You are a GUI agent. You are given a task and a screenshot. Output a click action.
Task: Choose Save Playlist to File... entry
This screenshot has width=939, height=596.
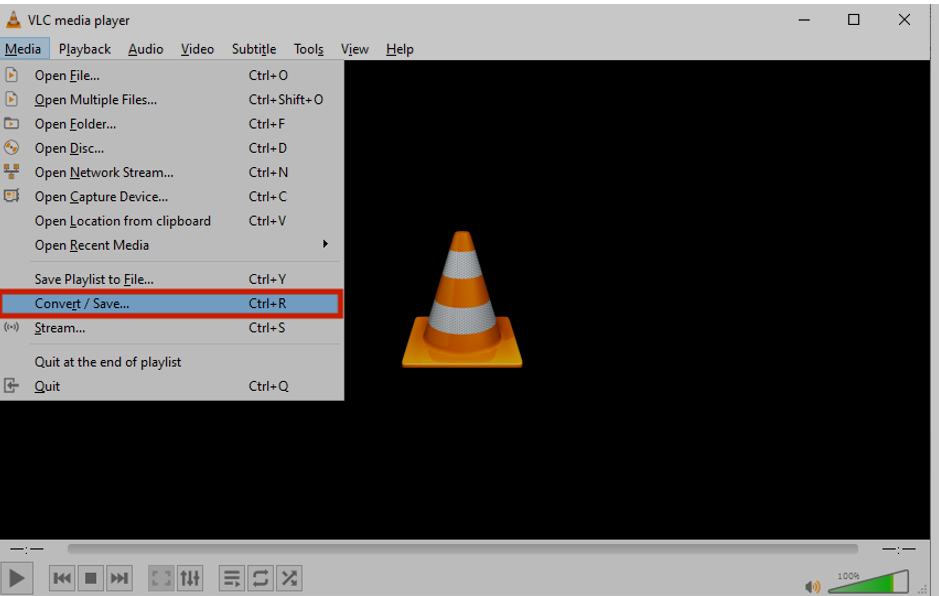point(172,279)
